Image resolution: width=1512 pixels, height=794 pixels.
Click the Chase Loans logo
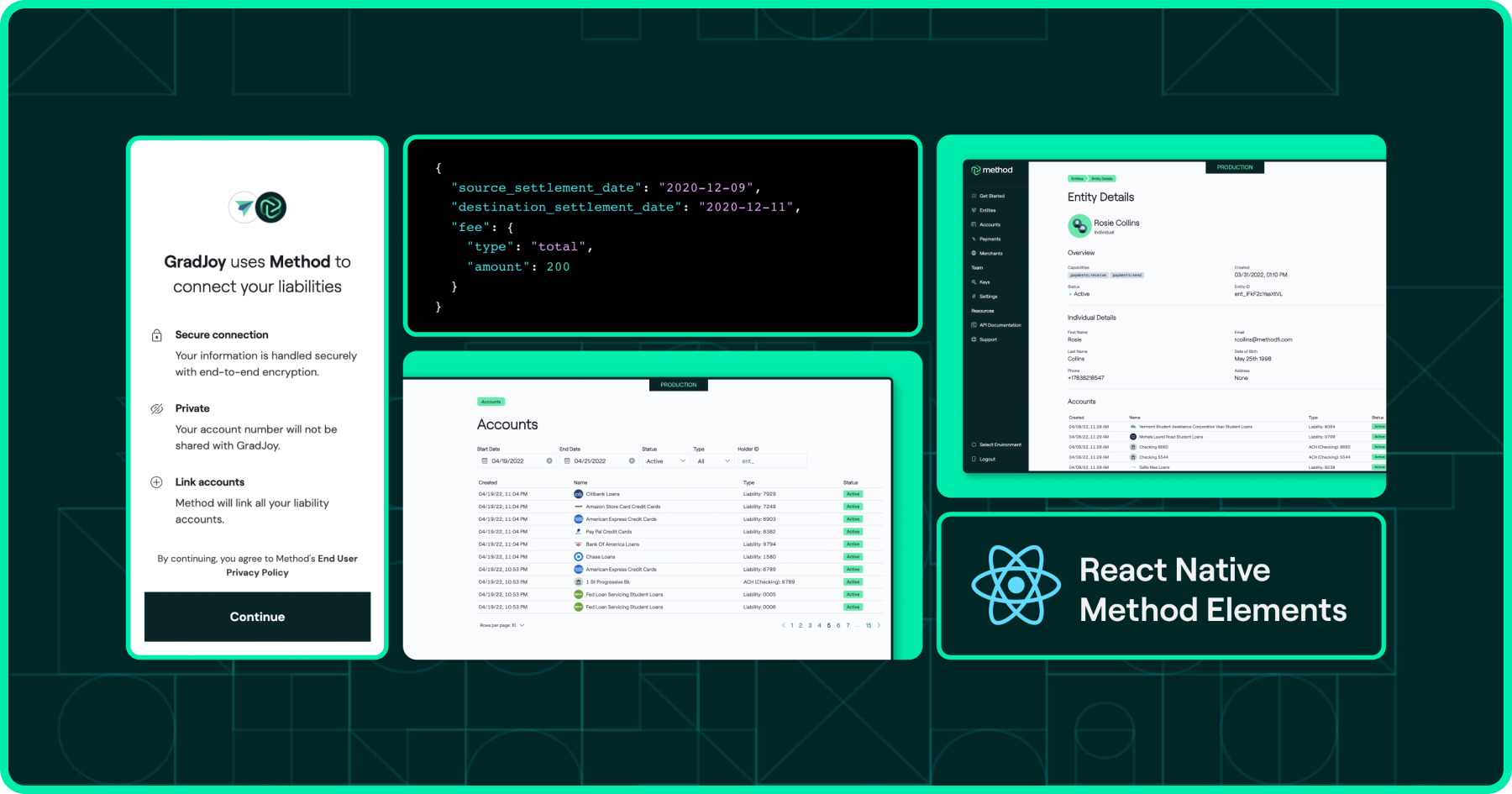[x=578, y=557]
